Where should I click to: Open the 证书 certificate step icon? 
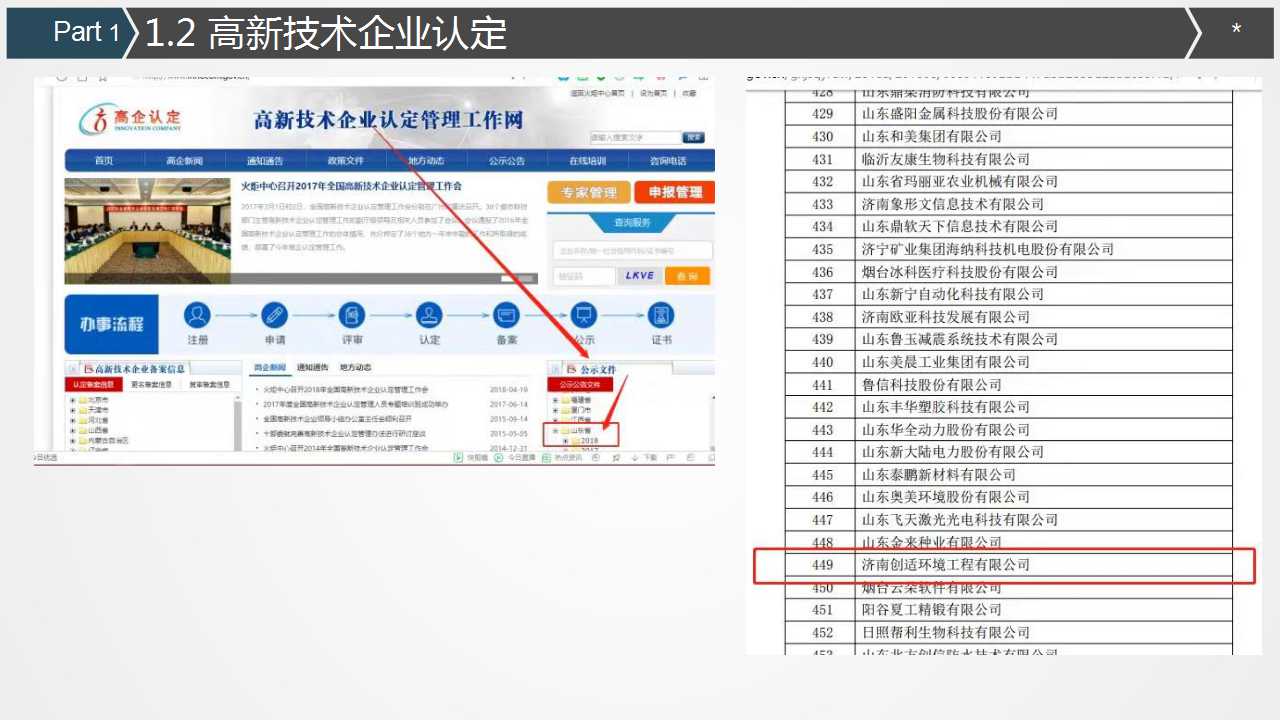point(661,316)
